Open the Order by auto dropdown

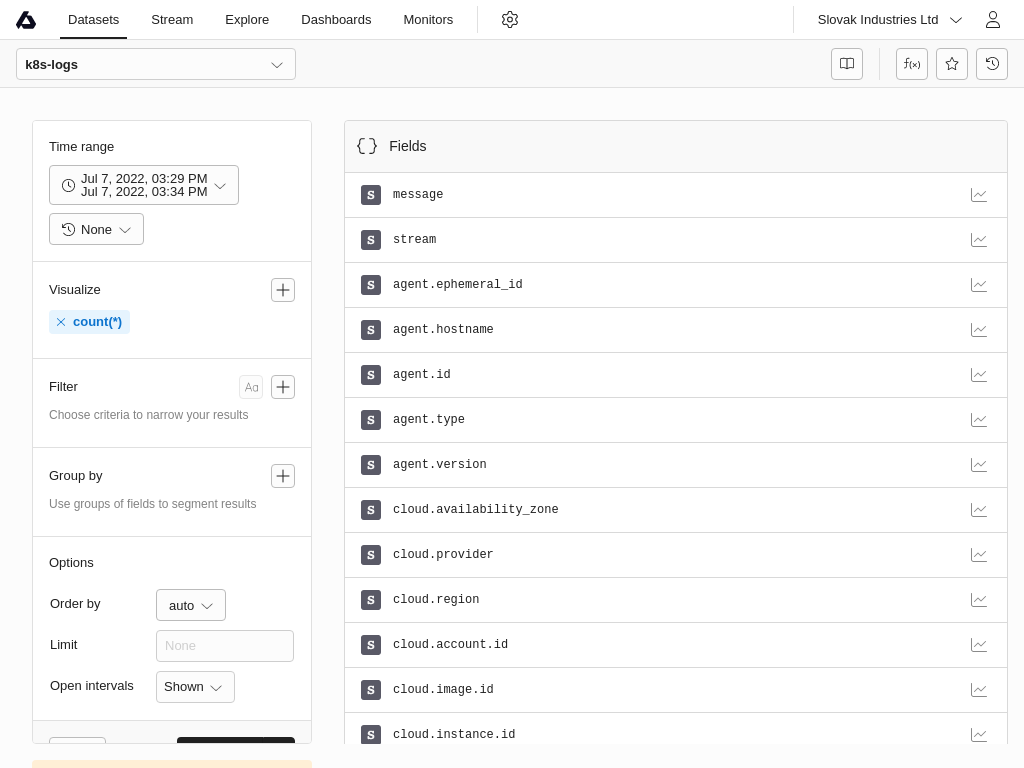(191, 605)
